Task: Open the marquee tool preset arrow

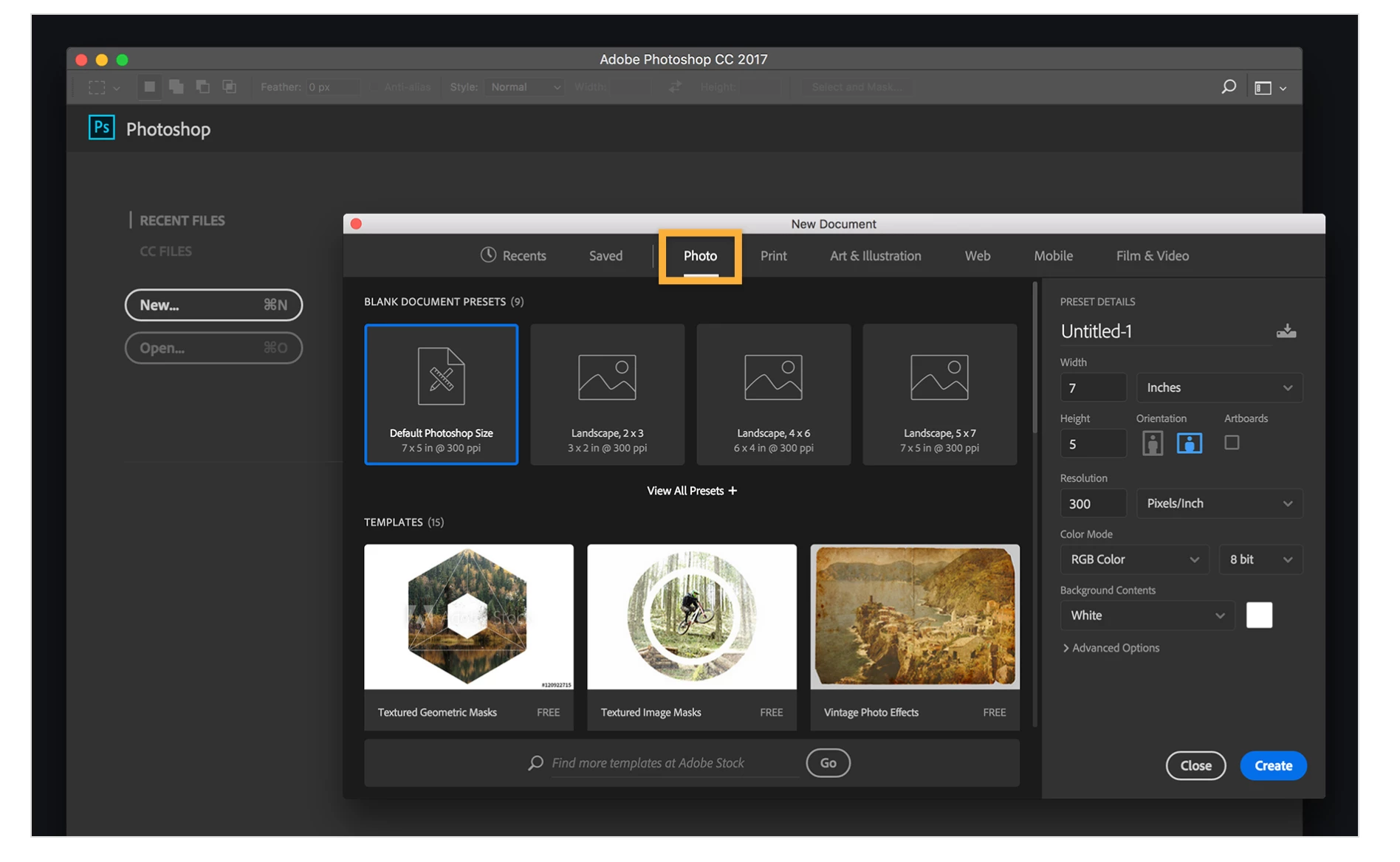Action: [117, 88]
